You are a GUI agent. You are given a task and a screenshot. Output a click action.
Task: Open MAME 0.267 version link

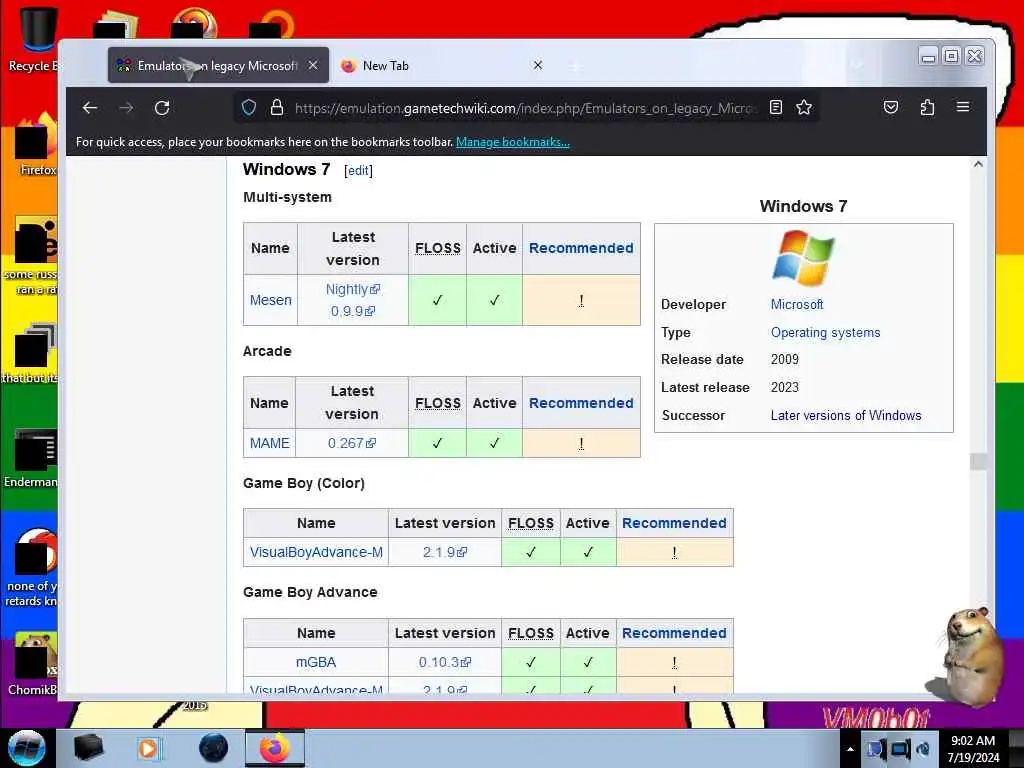352,443
